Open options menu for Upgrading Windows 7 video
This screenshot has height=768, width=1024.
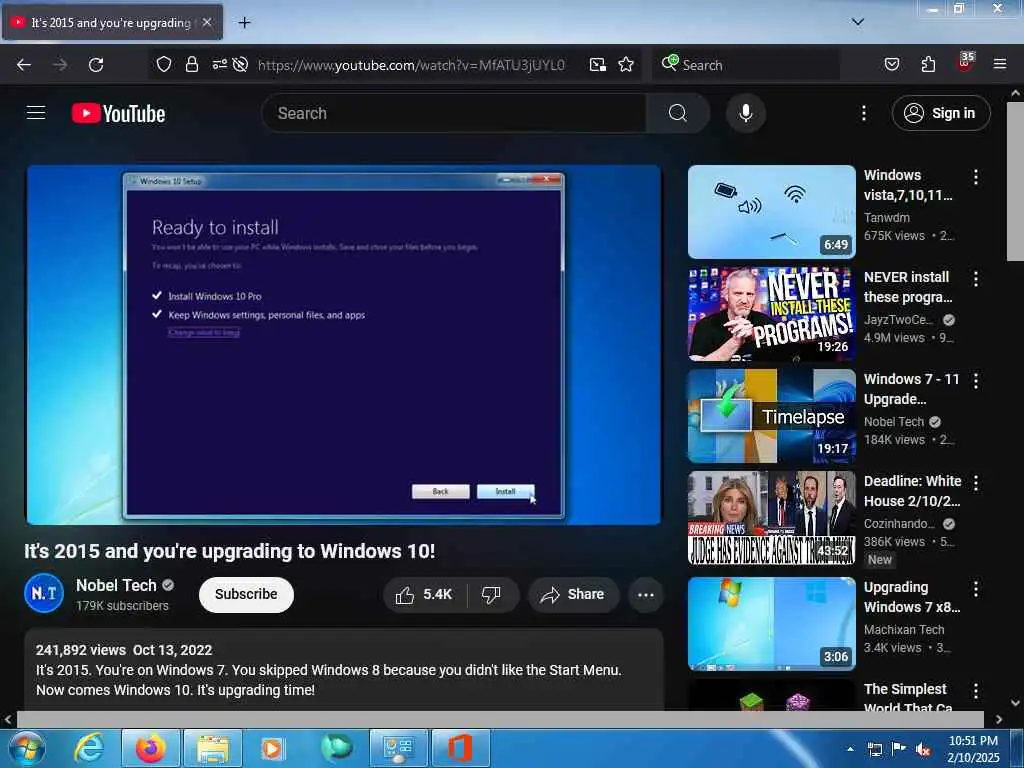pos(976,589)
